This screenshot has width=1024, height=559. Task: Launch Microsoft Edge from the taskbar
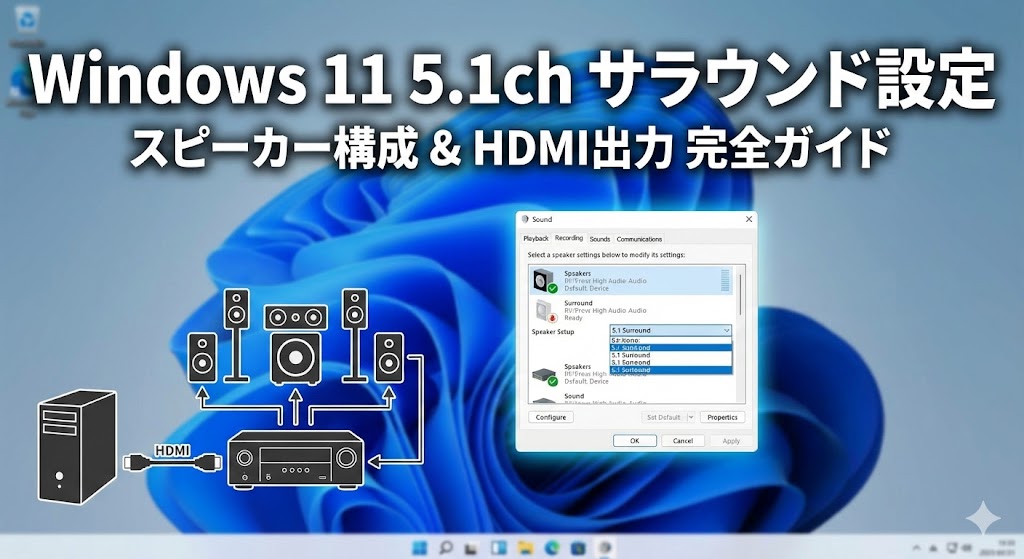pyautogui.click(x=551, y=547)
